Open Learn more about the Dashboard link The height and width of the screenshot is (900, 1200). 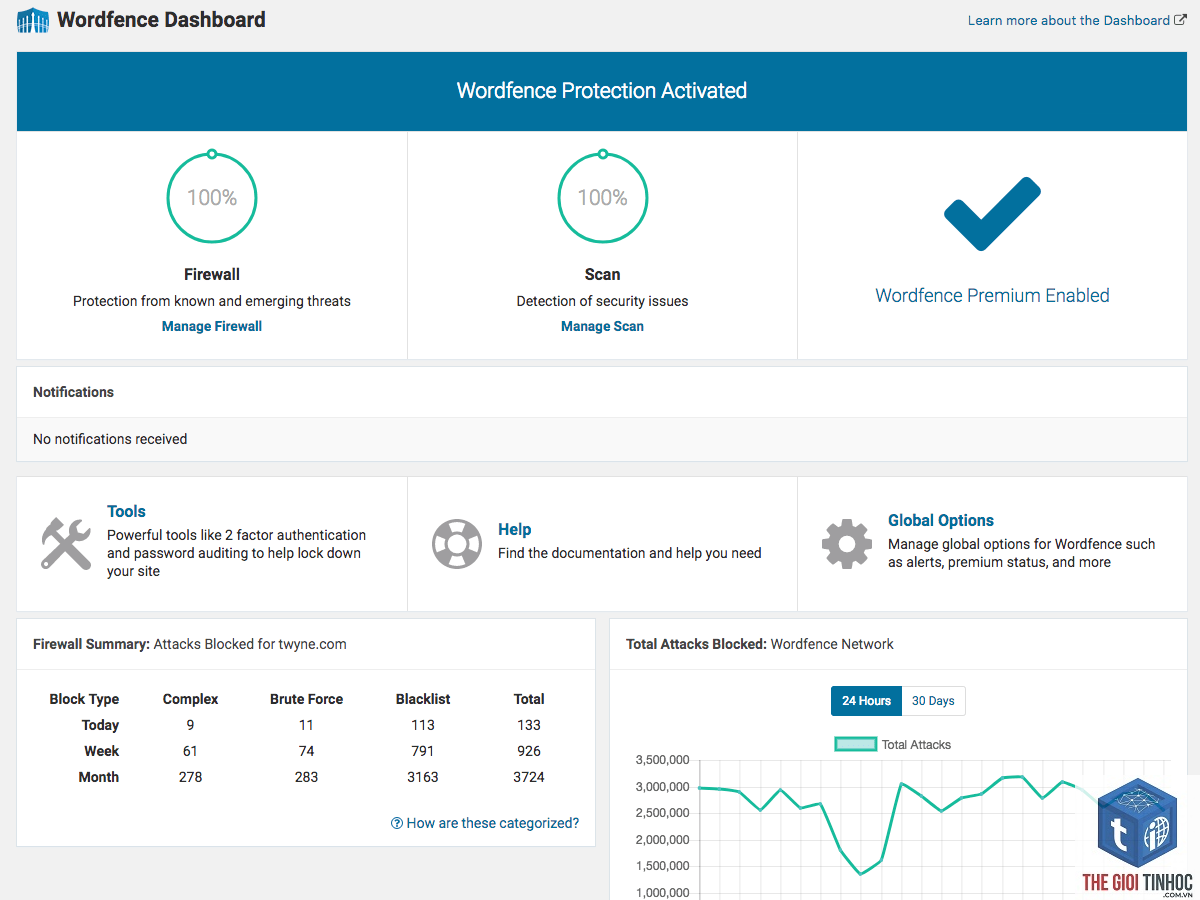pos(1077,20)
